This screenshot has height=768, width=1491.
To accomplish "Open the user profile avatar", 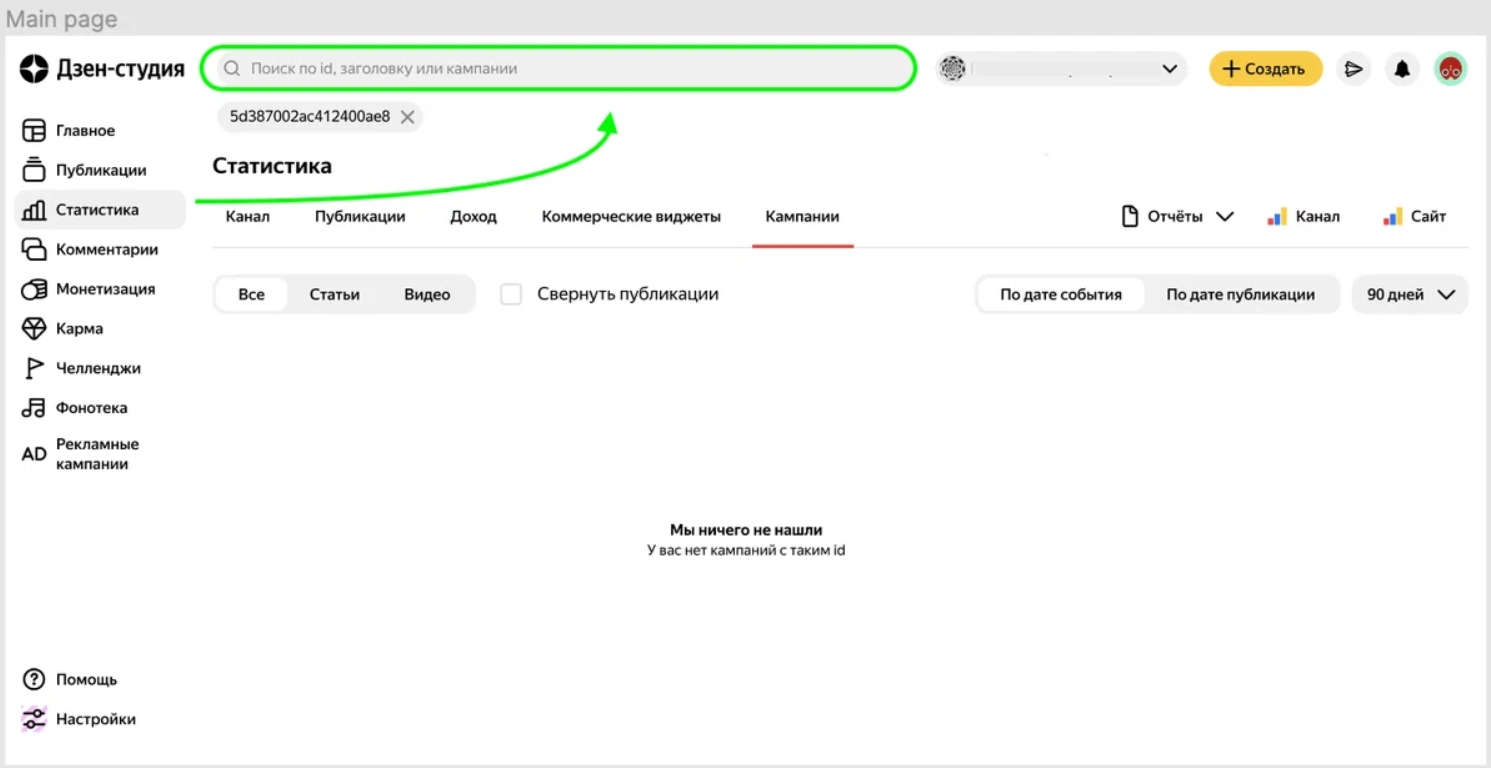I will (1450, 69).
